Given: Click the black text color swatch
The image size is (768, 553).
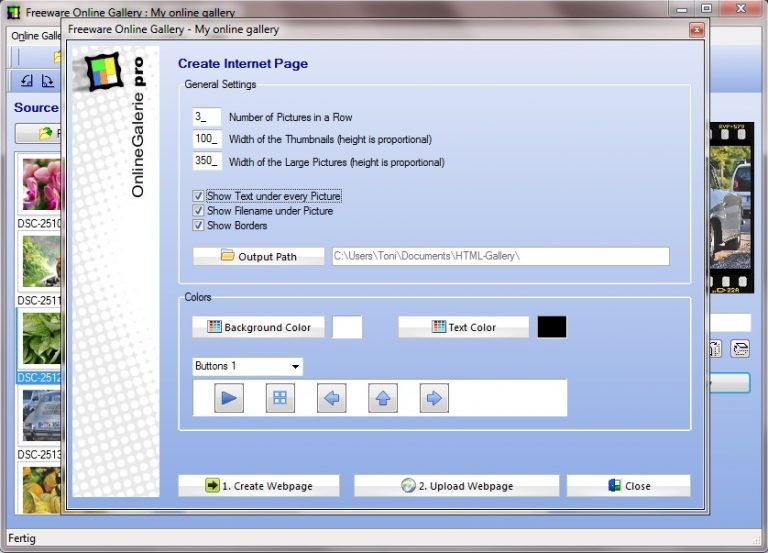Looking at the screenshot, I should point(552,327).
